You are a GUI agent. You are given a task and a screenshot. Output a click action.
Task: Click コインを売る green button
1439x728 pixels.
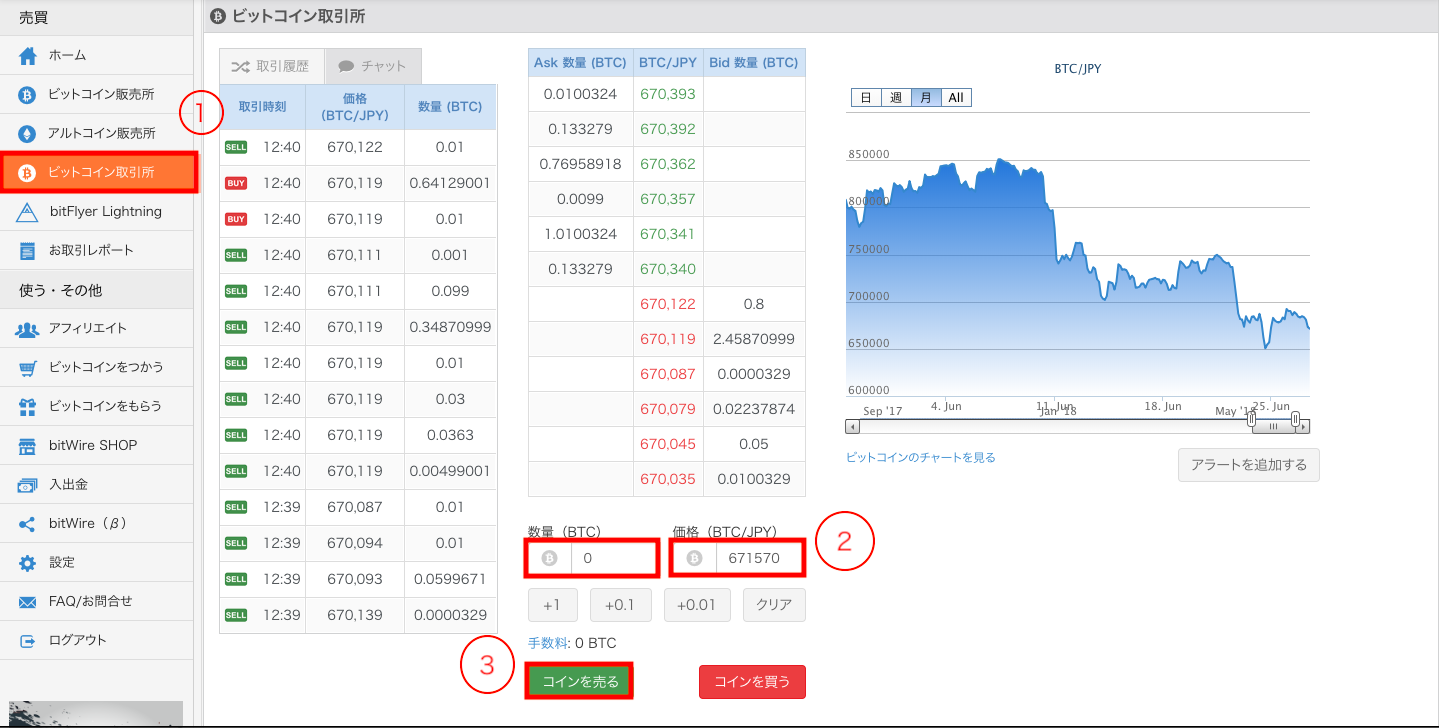tap(580, 682)
